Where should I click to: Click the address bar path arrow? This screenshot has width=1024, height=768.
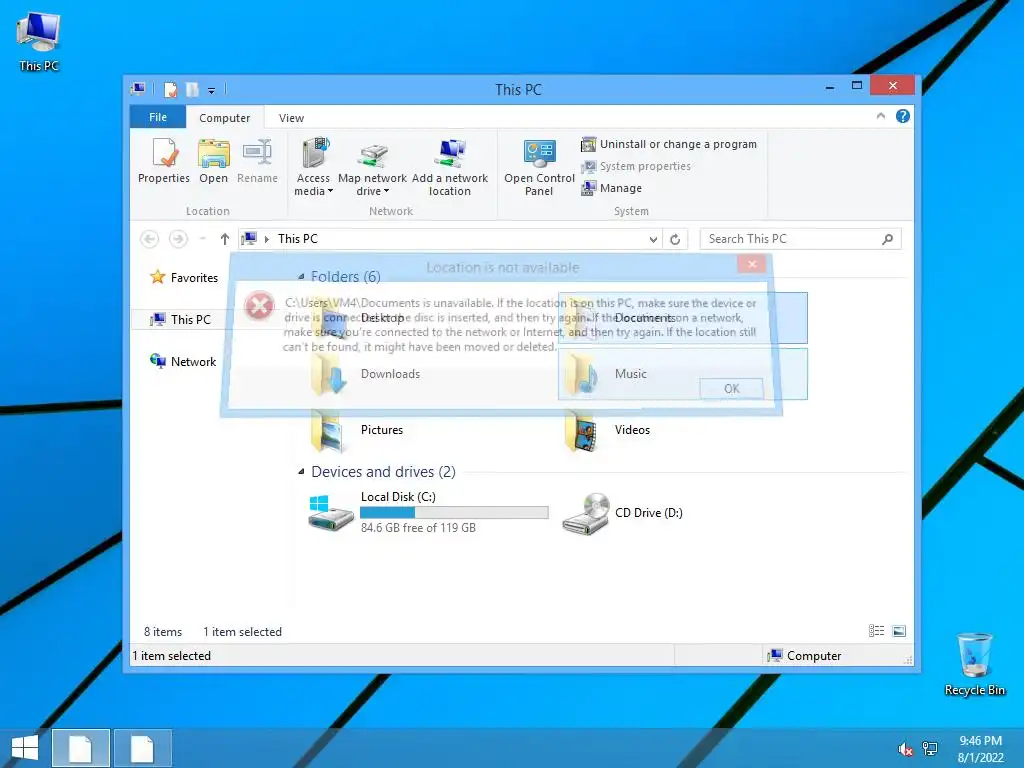click(266, 239)
